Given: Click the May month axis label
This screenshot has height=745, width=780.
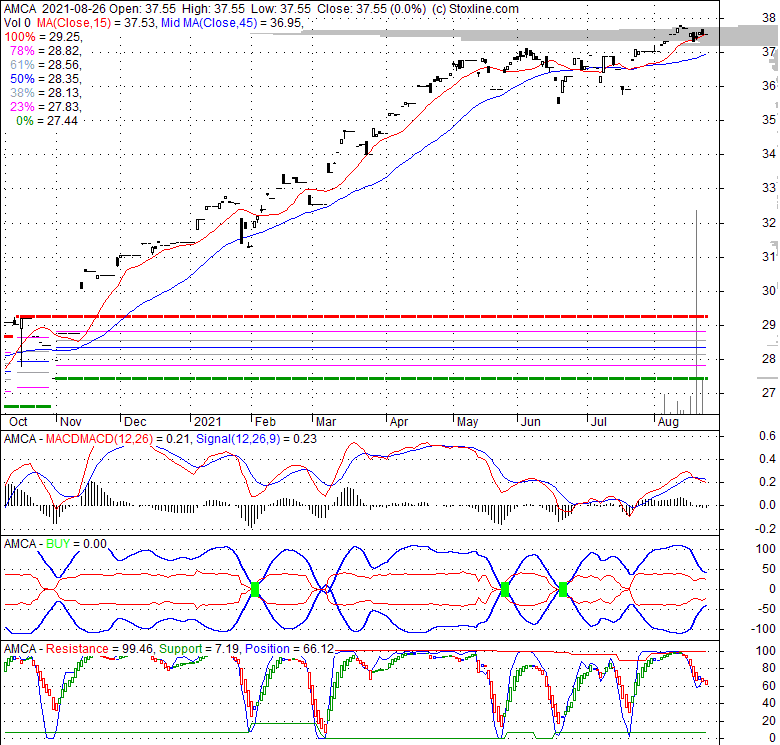Looking at the screenshot, I should click(468, 422).
